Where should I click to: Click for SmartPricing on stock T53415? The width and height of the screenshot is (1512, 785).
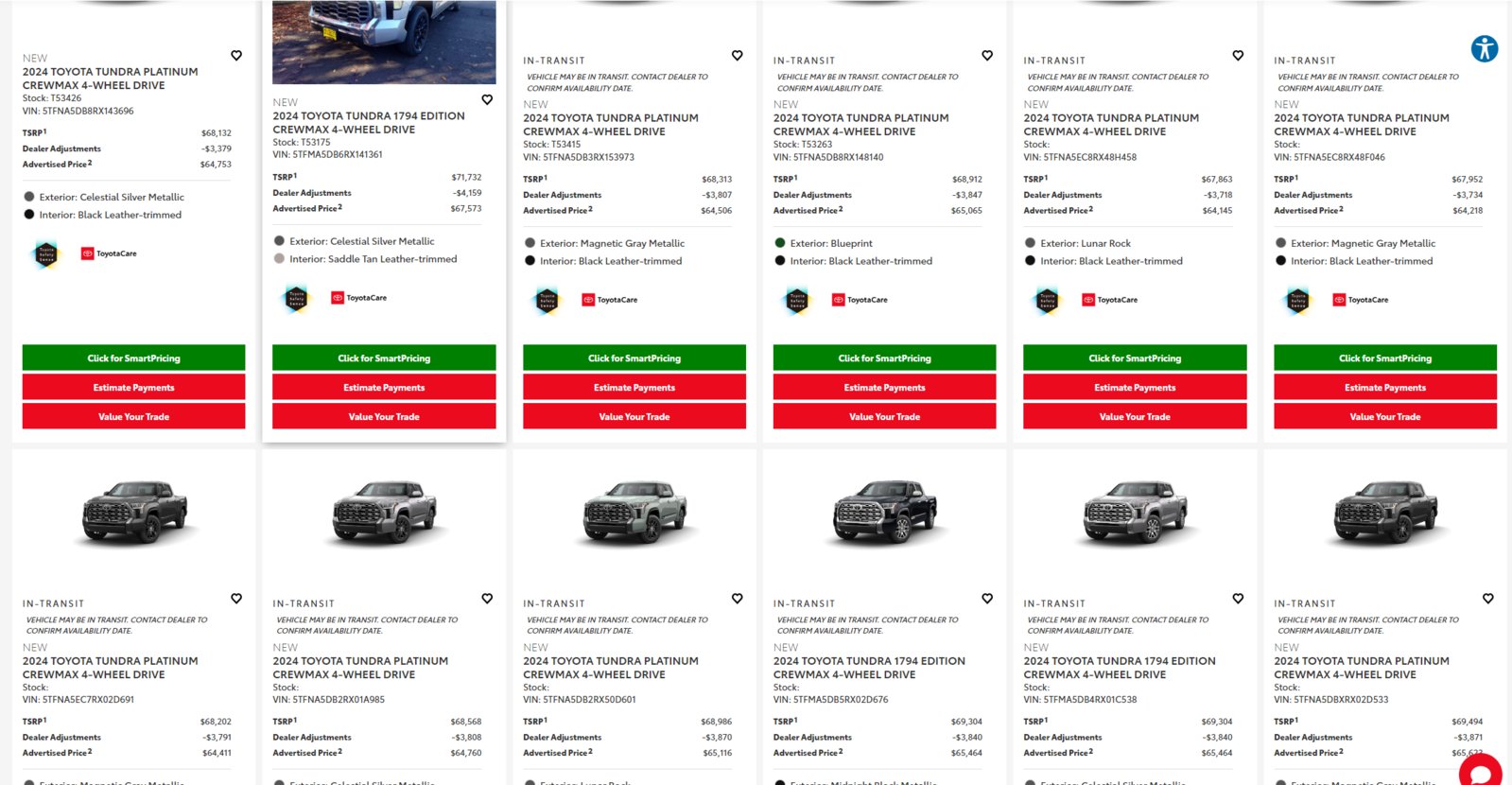pos(634,358)
